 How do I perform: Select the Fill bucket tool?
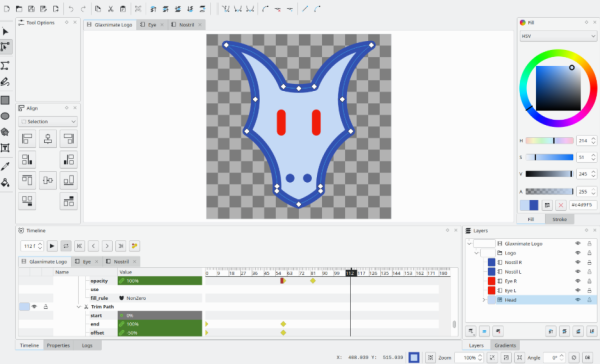(x=5, y=182)
